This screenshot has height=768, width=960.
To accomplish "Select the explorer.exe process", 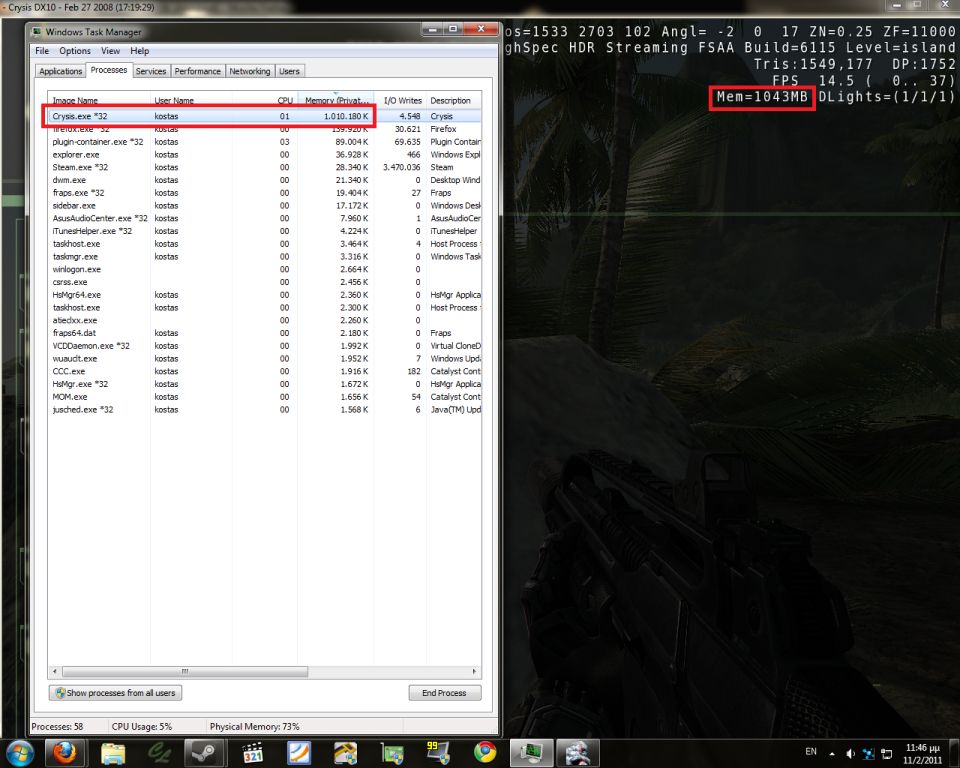I will coord(264,155).
